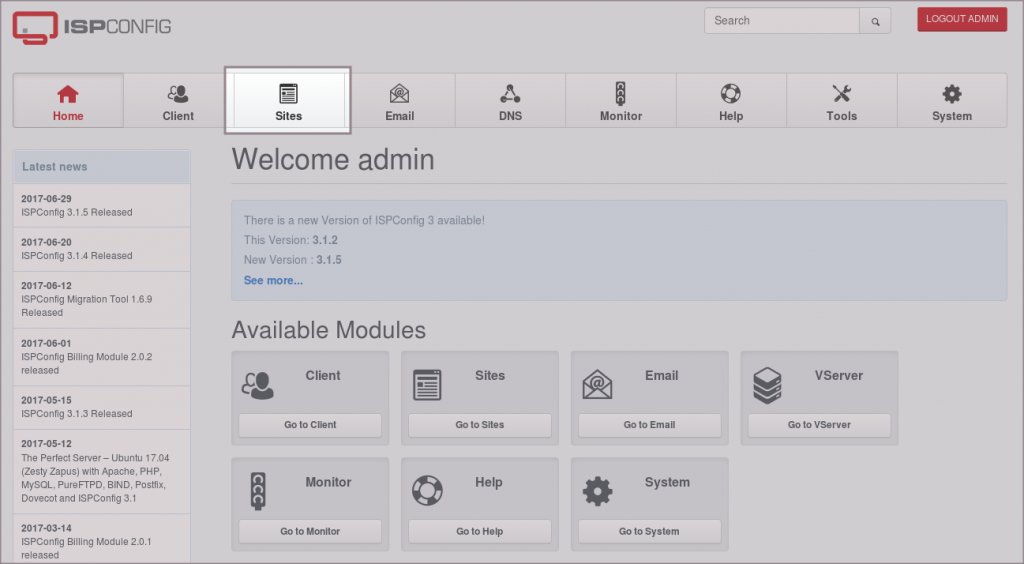
Task: Click the Home house icon
Action: [68, 94]
